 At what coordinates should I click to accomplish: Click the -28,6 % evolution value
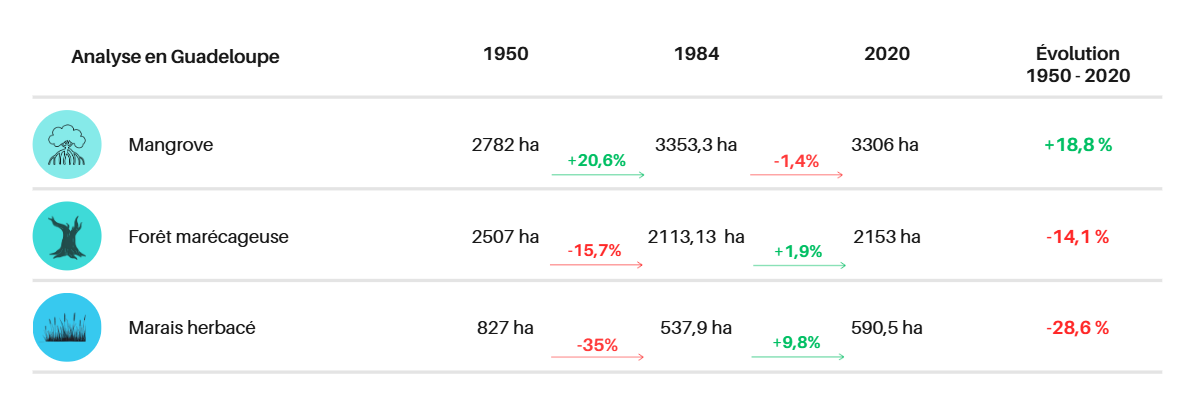pos(1078,327)
